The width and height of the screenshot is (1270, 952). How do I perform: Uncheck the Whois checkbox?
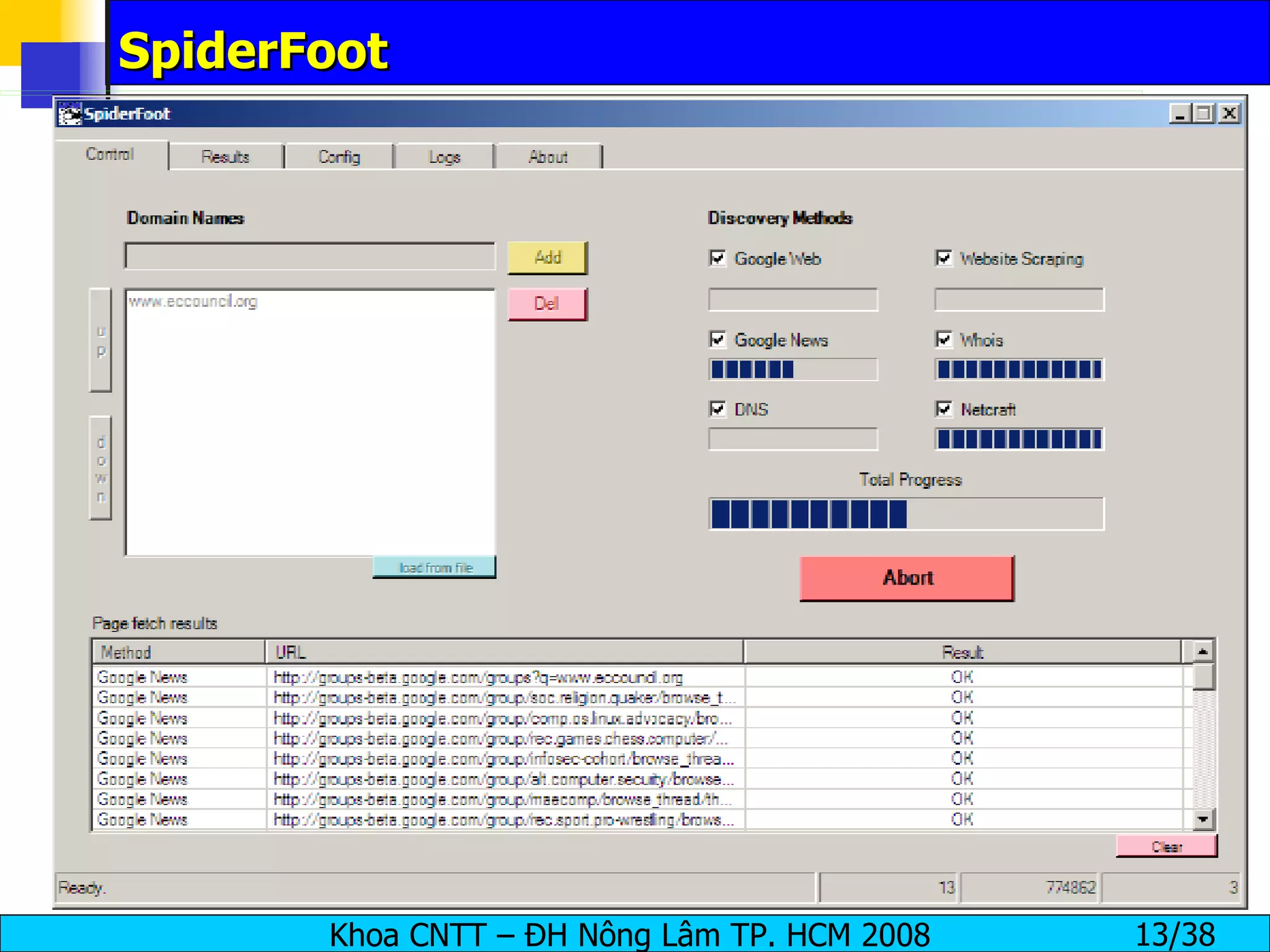[943, 340]
